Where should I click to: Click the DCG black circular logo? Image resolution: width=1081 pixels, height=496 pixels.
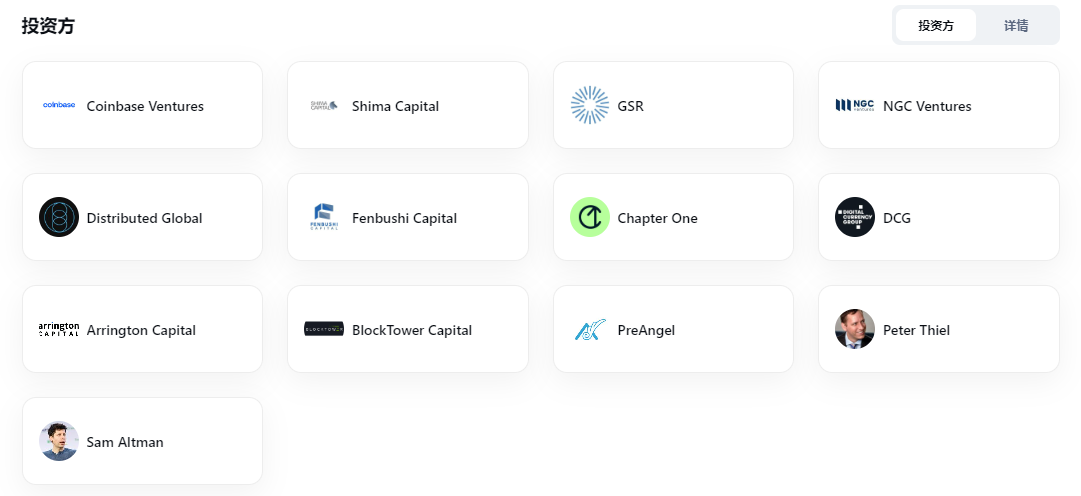[x=855, y=217]
